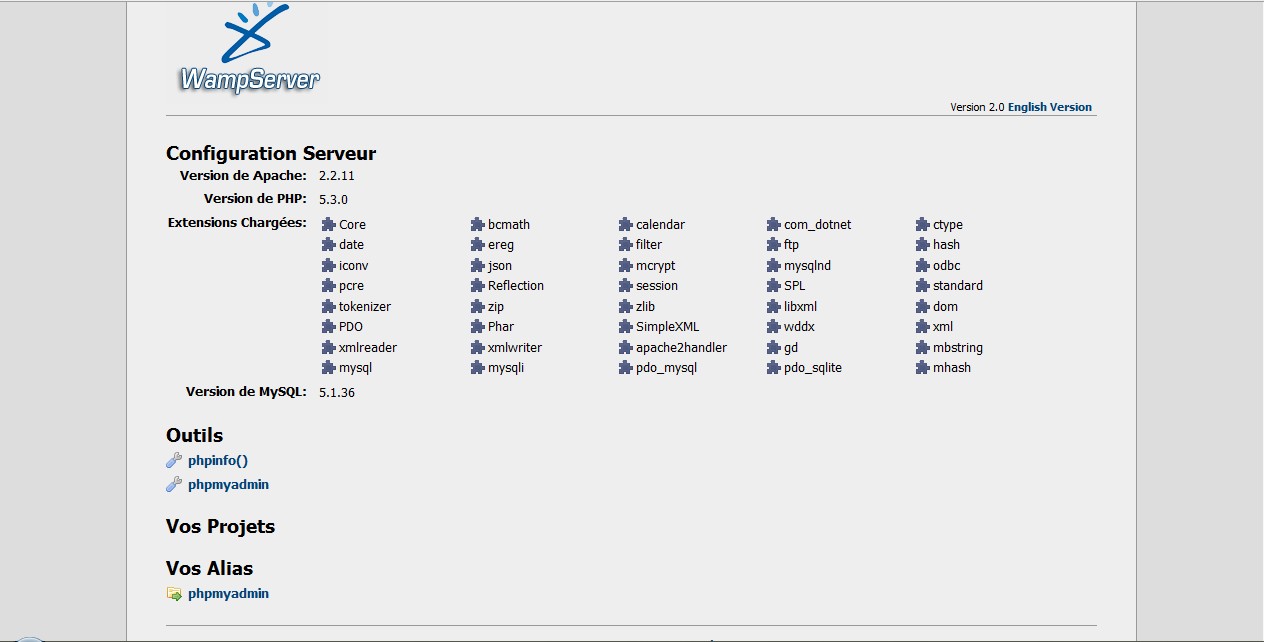Click the puzzle icon beside json
This screenshot has height=642, width=1264.
pos(477,266)
